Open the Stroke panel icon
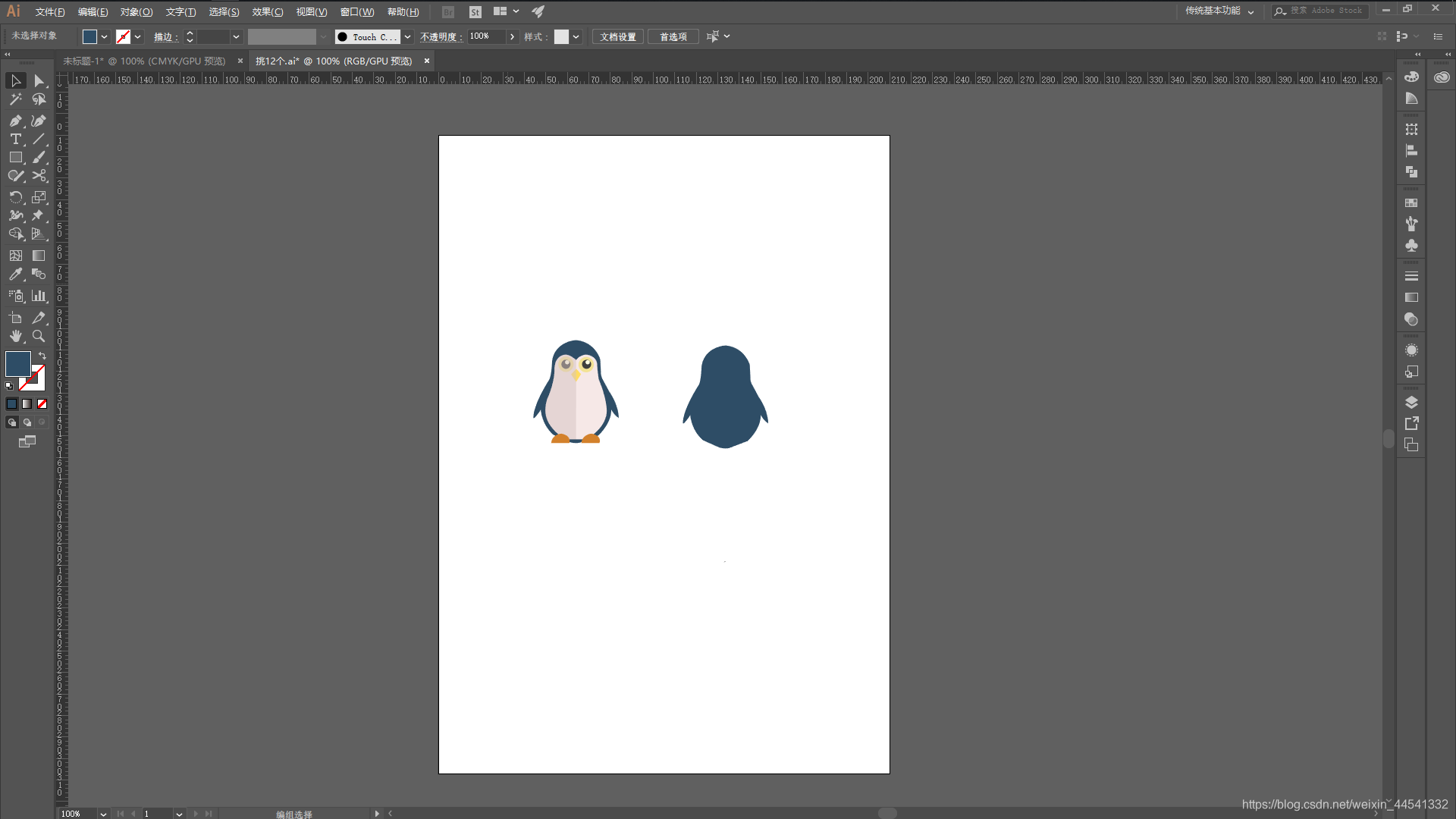This screenshot has width=1456, height=819. click(x=1411, y=276)
